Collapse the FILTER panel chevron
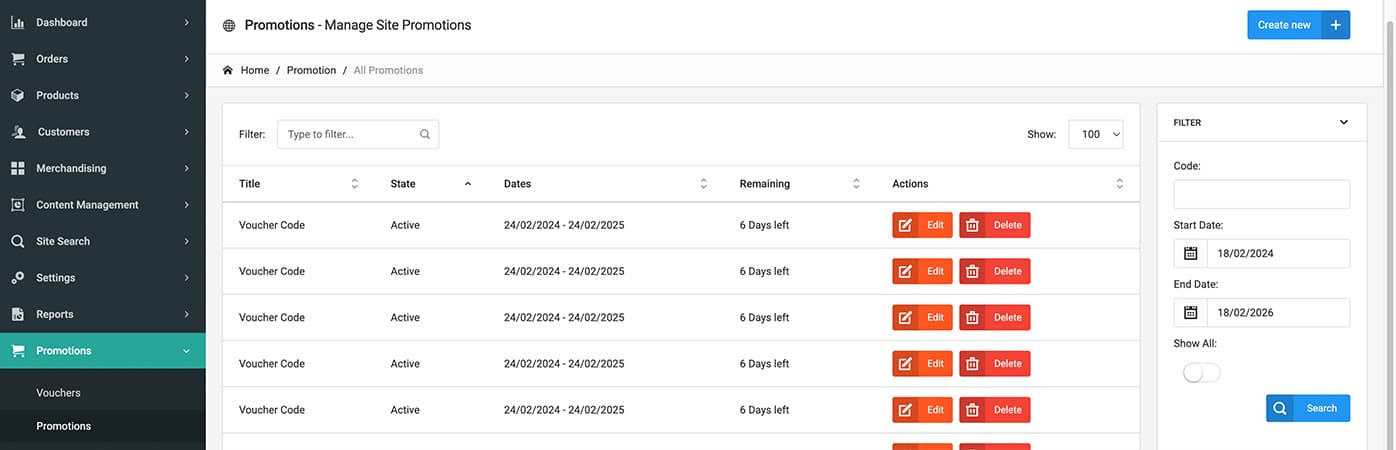 pyautogui.click(x=1343, y=123)
